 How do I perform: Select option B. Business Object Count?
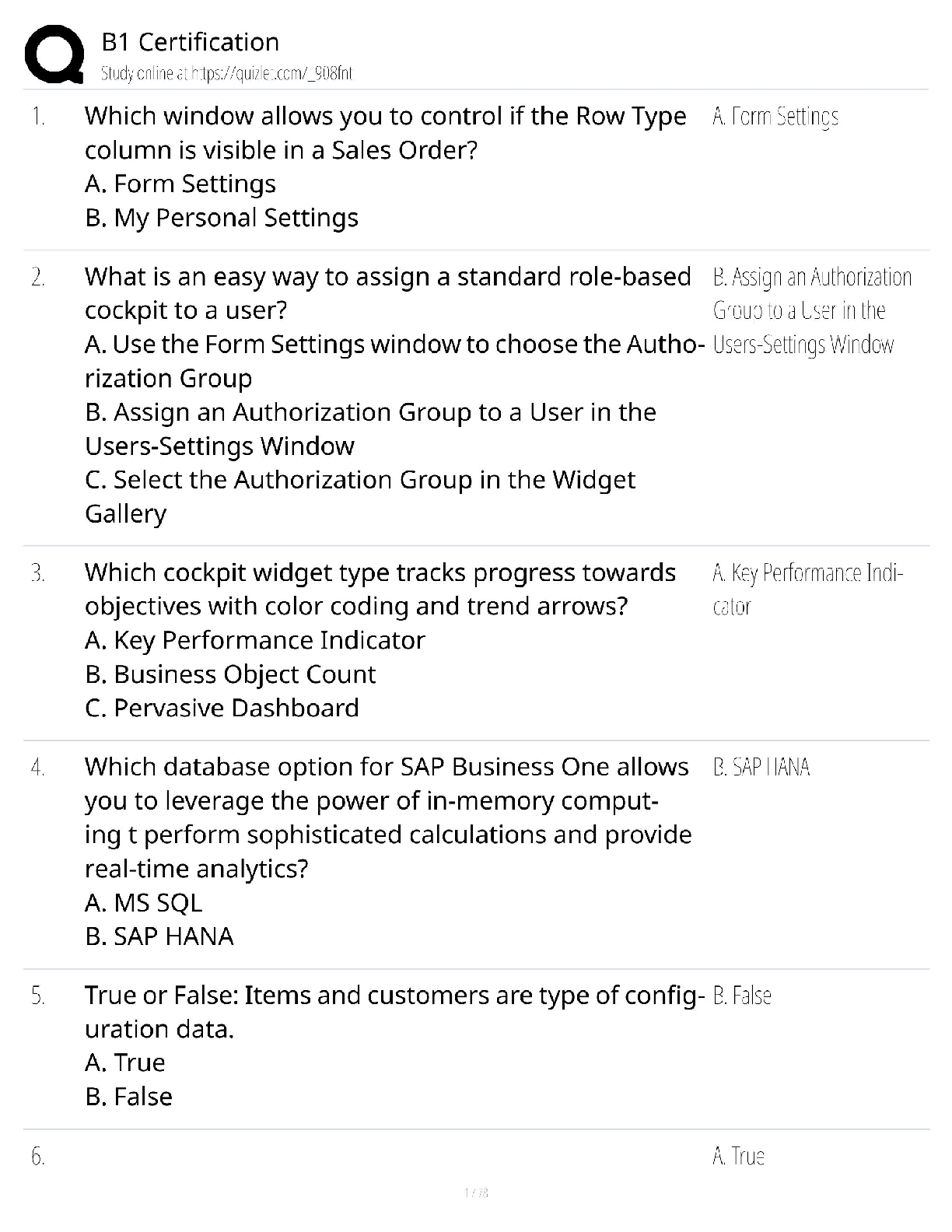coord(230,674)
